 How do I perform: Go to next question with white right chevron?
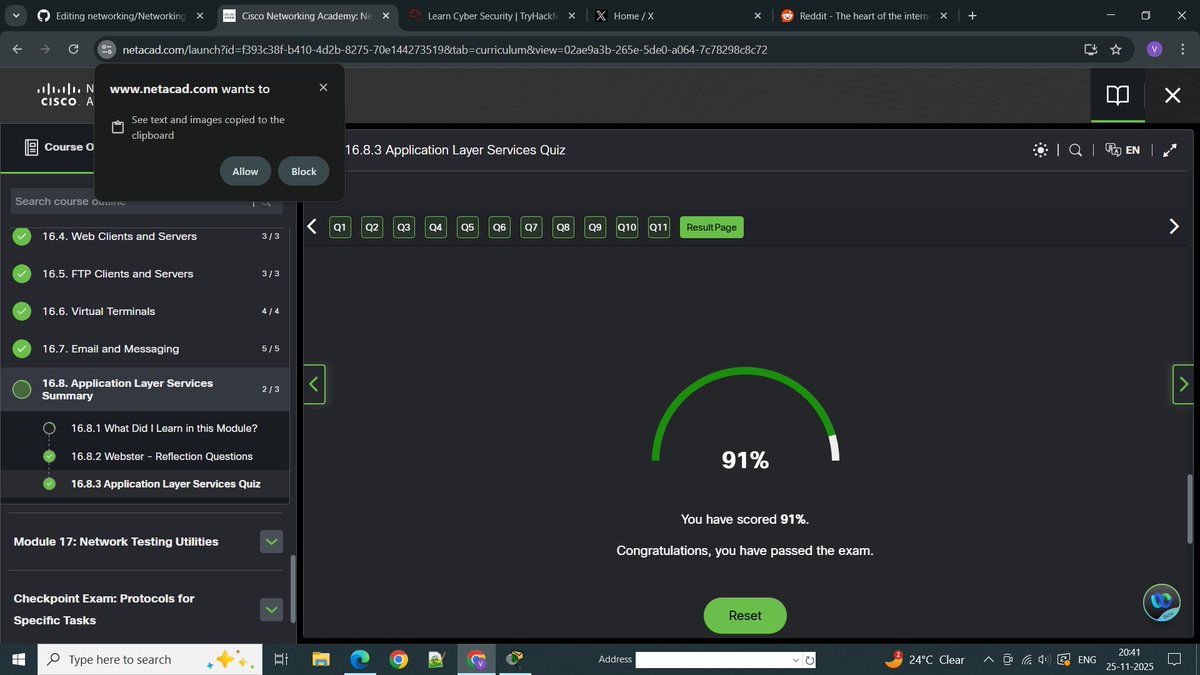tap(1174, 226)
